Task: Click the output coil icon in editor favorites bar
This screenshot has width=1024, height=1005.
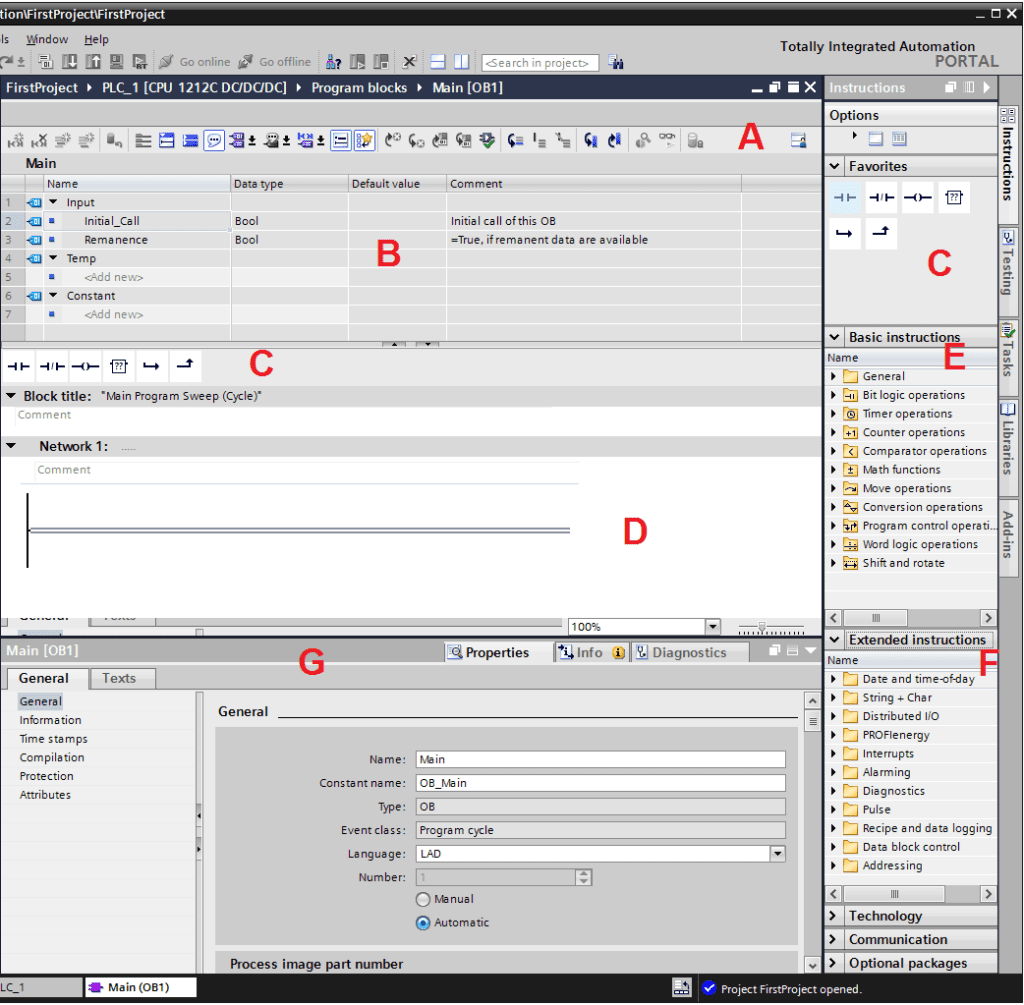Action: pos(85,366)
